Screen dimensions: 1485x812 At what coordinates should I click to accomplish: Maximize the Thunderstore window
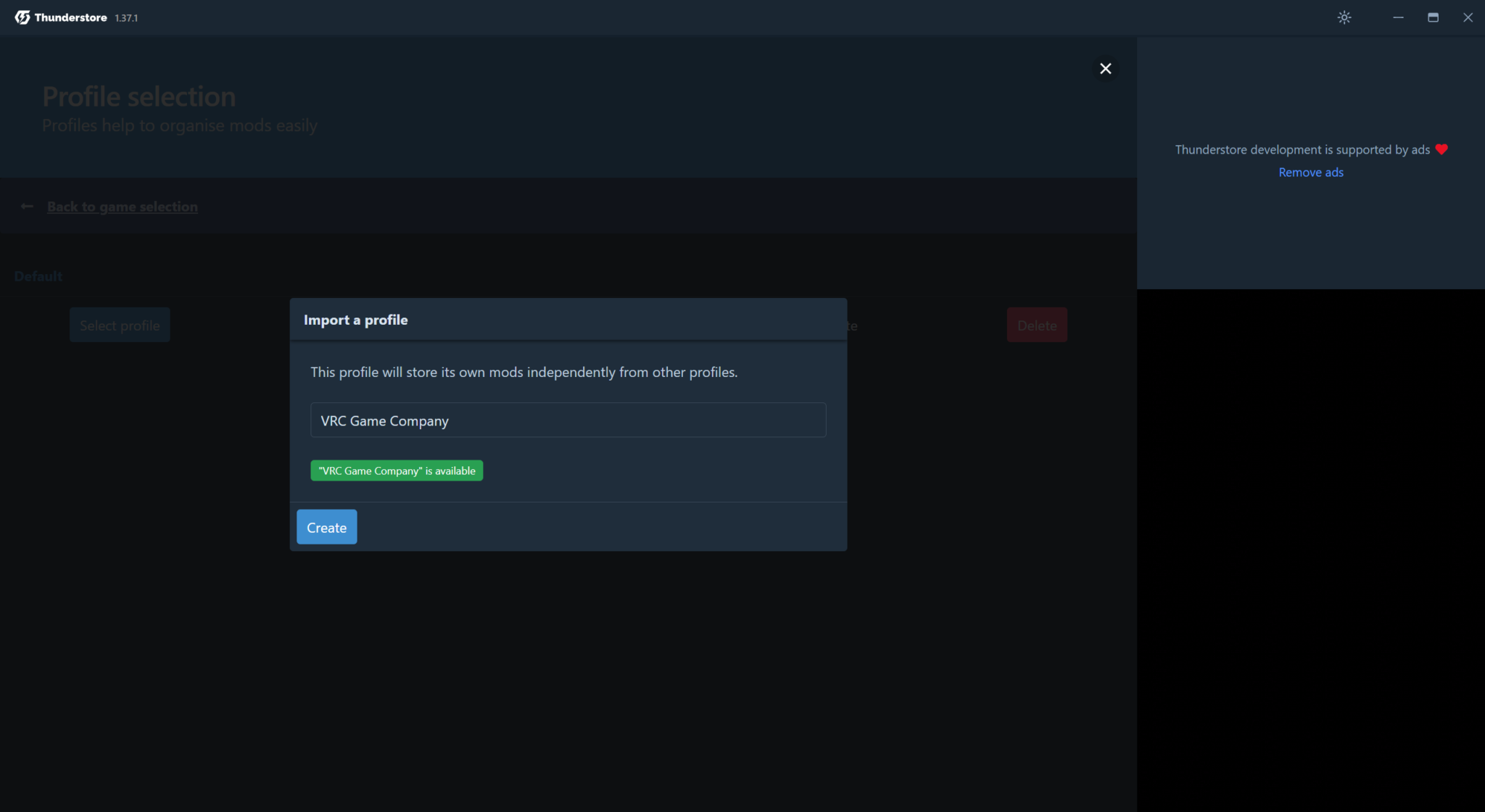(1433, 17)
